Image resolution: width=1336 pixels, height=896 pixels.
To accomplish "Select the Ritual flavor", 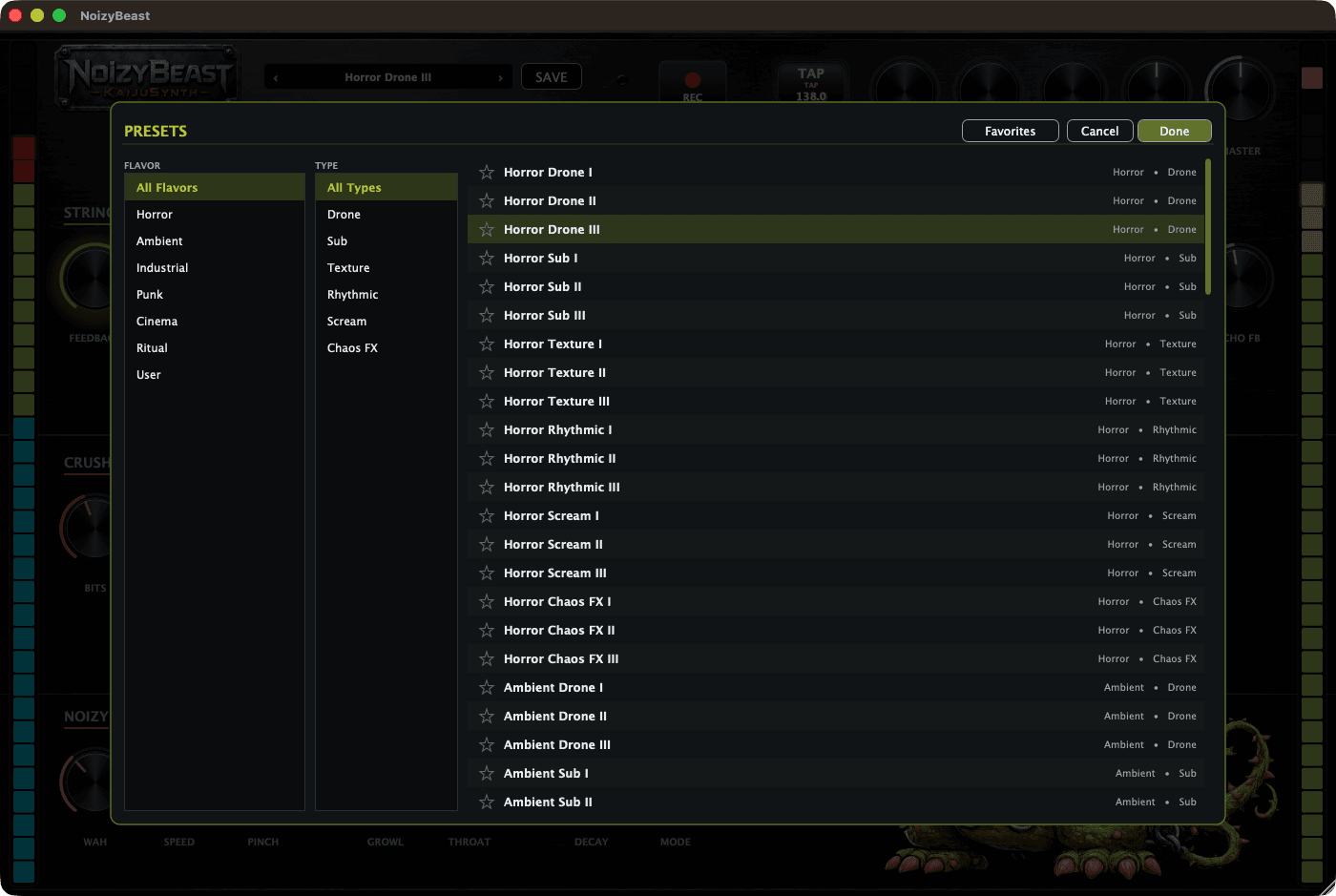I will [215, 348].
